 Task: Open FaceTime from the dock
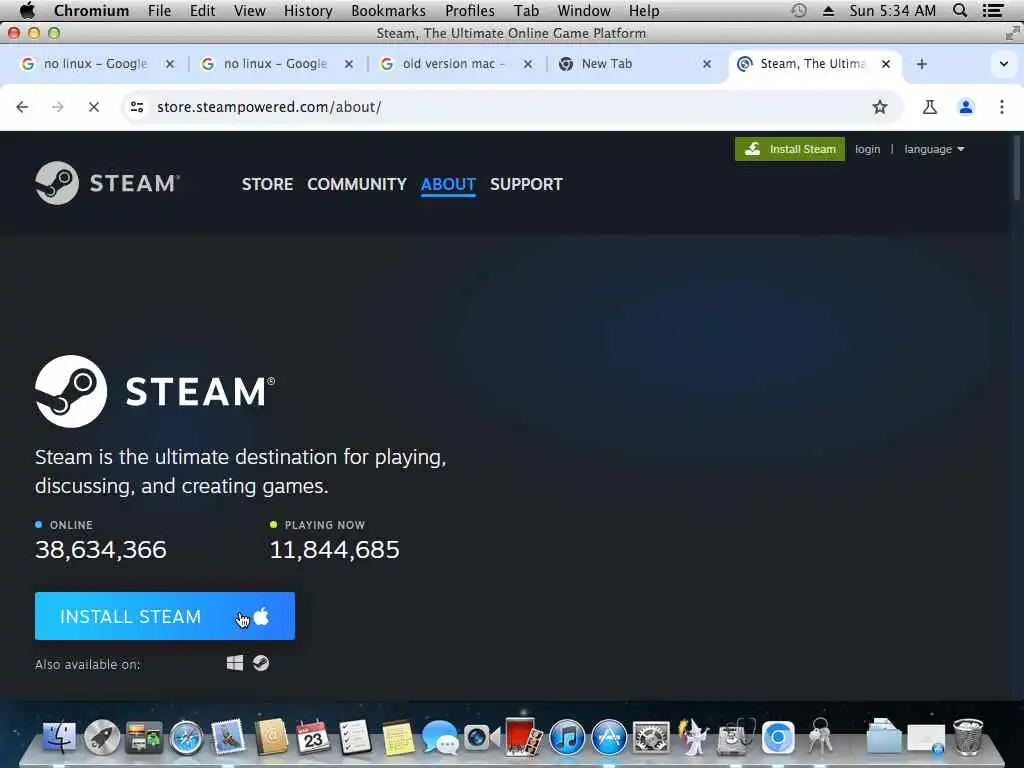tap(482, 738)
